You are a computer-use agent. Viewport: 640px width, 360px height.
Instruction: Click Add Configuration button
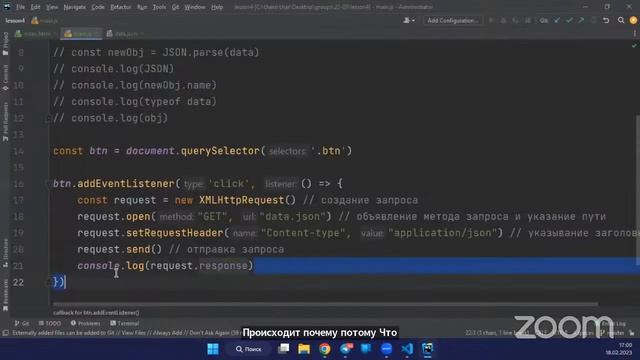click(x=453, y=20)
